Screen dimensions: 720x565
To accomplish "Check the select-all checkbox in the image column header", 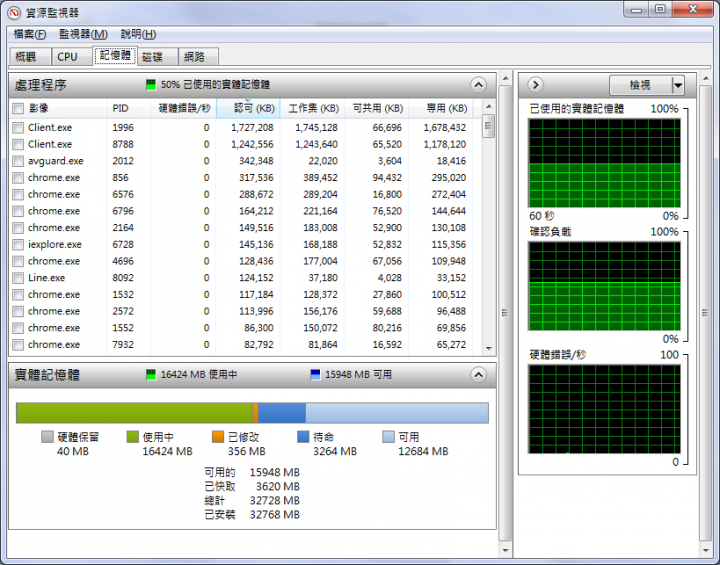I will [x=18, y=108].
